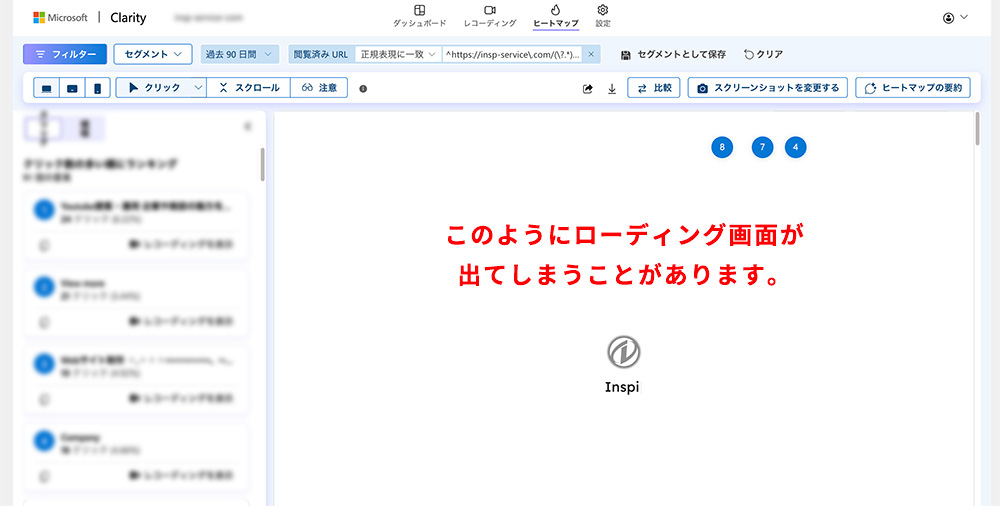
Task: Switch heatmap type to 注意
Action: click(x=319, y=88)
